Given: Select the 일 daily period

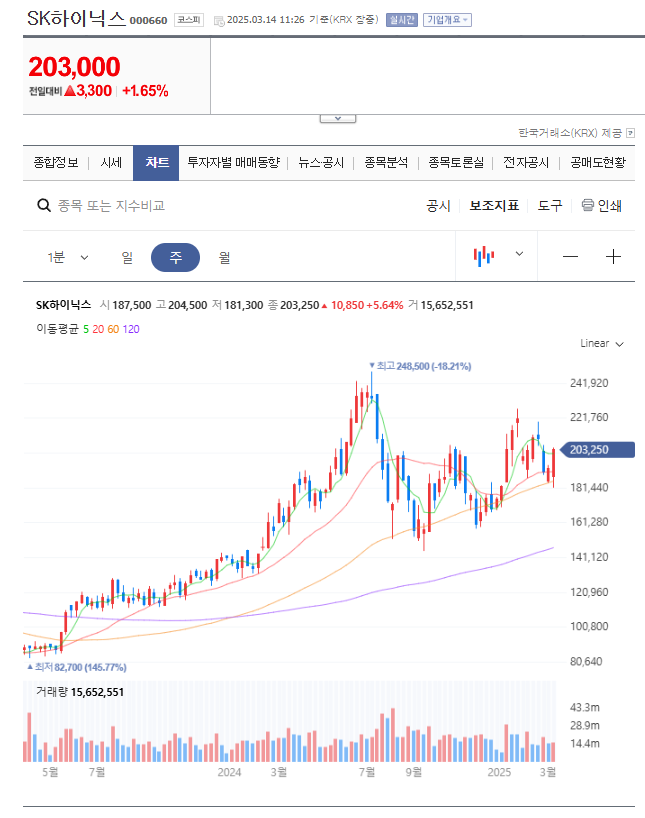Looking at the screenshot, I should [127, 257].
